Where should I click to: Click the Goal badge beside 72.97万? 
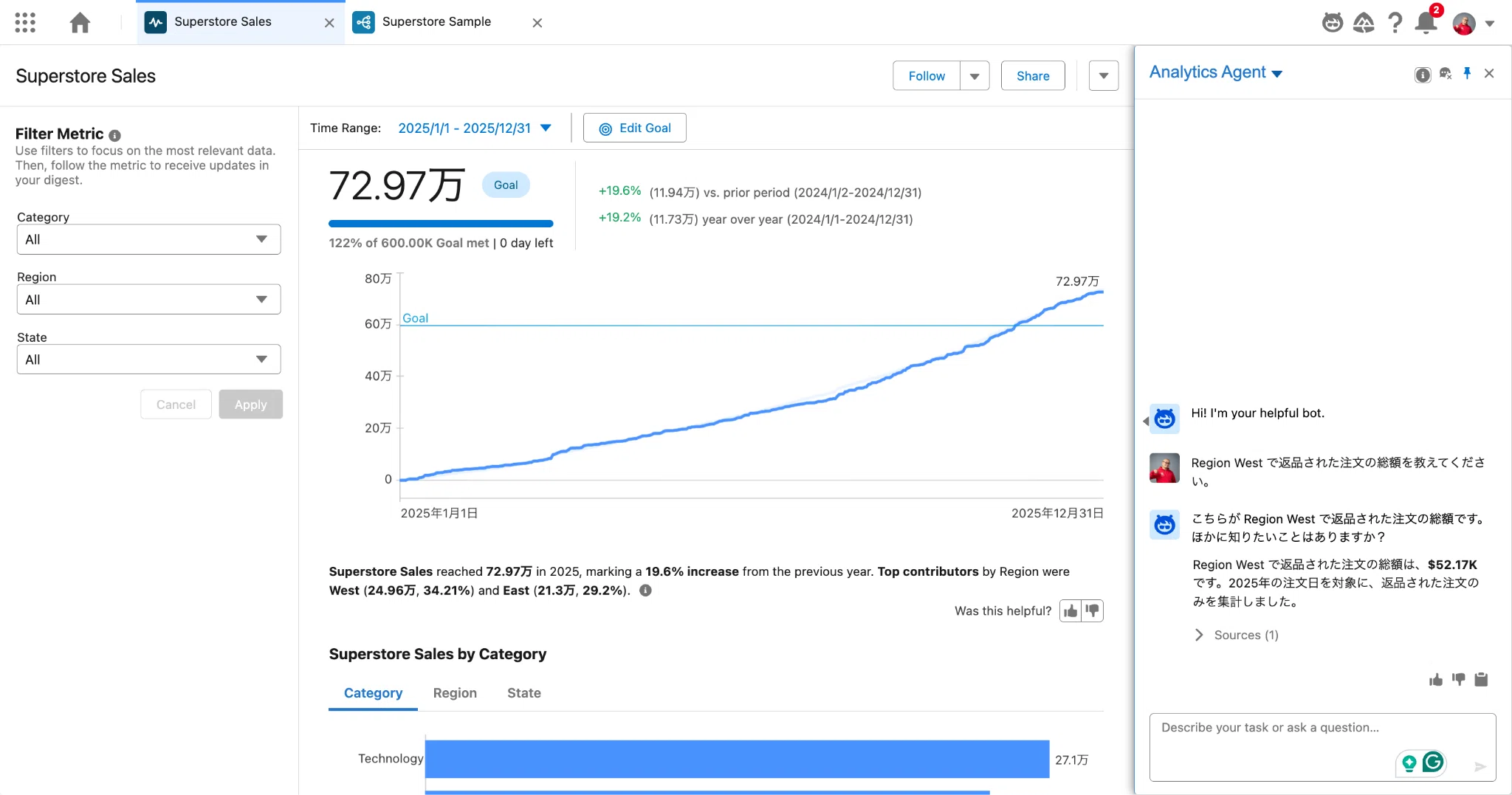tap(506, 185)
